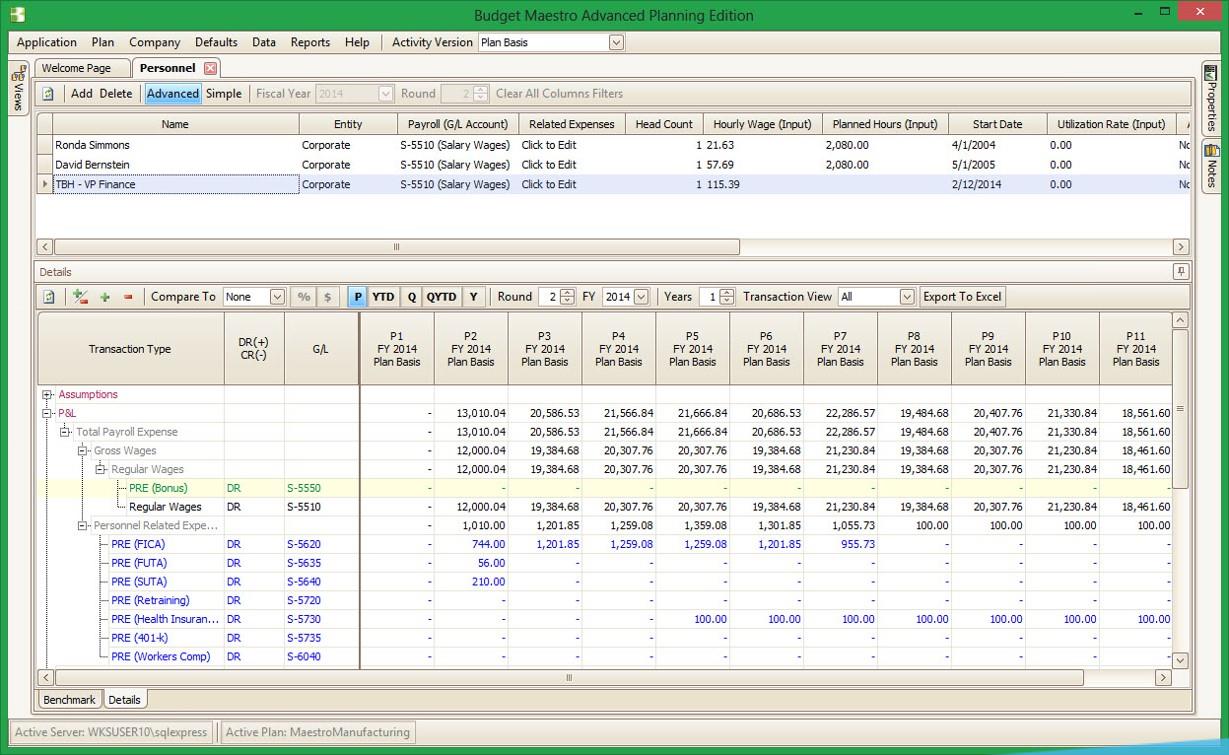1229x755 pixels.
Task: Toggle the dollar ($) compare button
Action: pyautogui.click(x=327, y=297)
